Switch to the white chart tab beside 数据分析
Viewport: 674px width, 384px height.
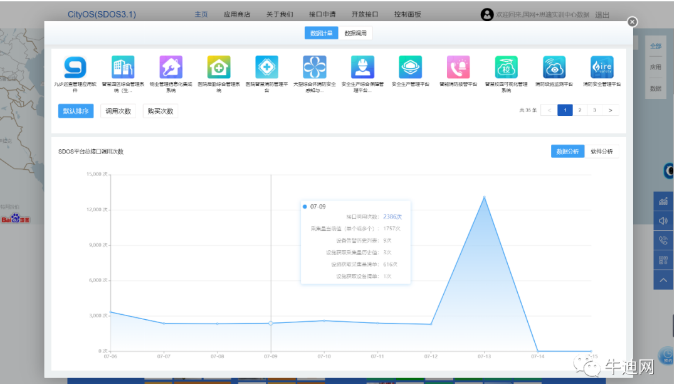(x=602, y=151)
